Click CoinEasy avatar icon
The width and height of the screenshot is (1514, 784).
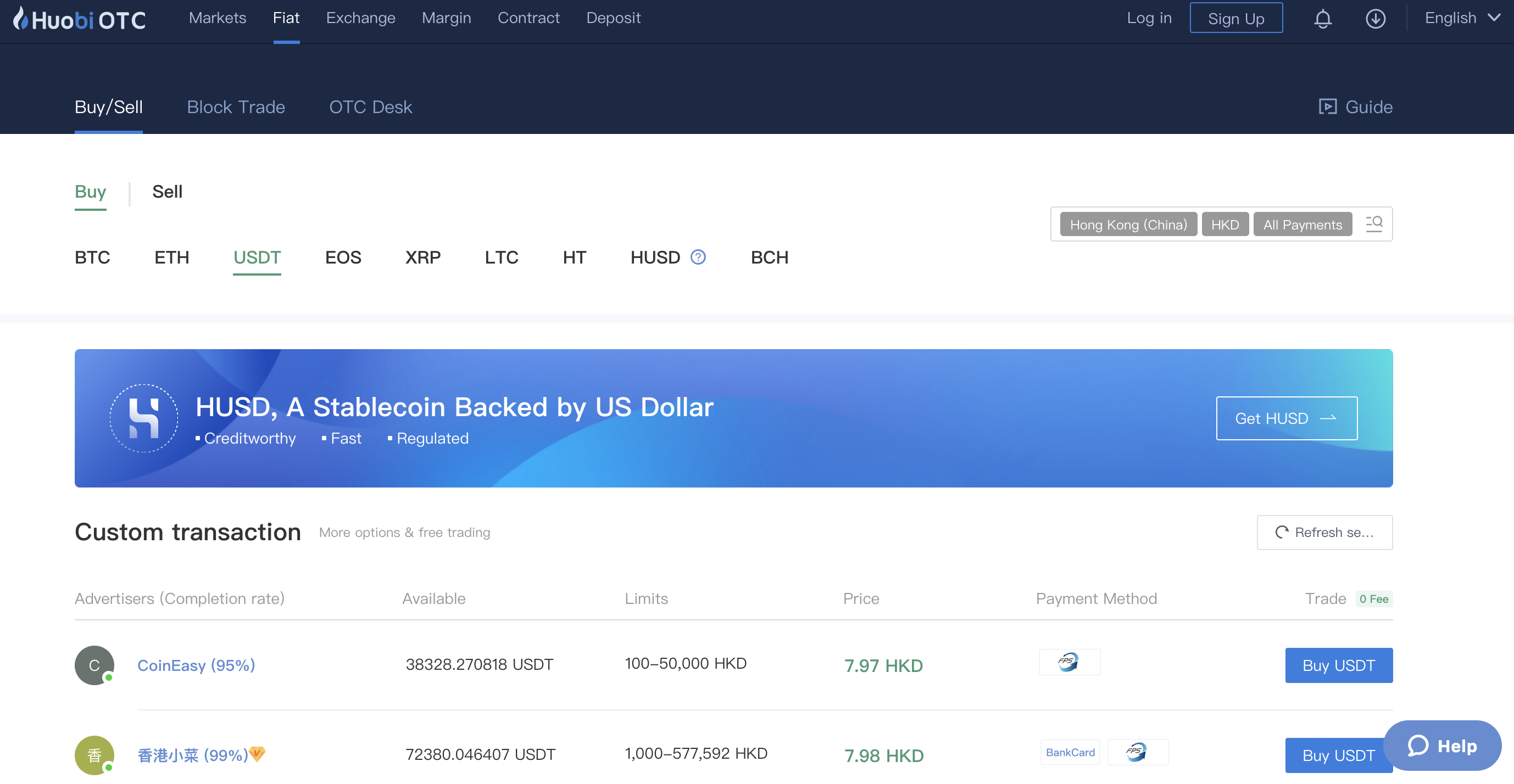(x=94, y=665)
